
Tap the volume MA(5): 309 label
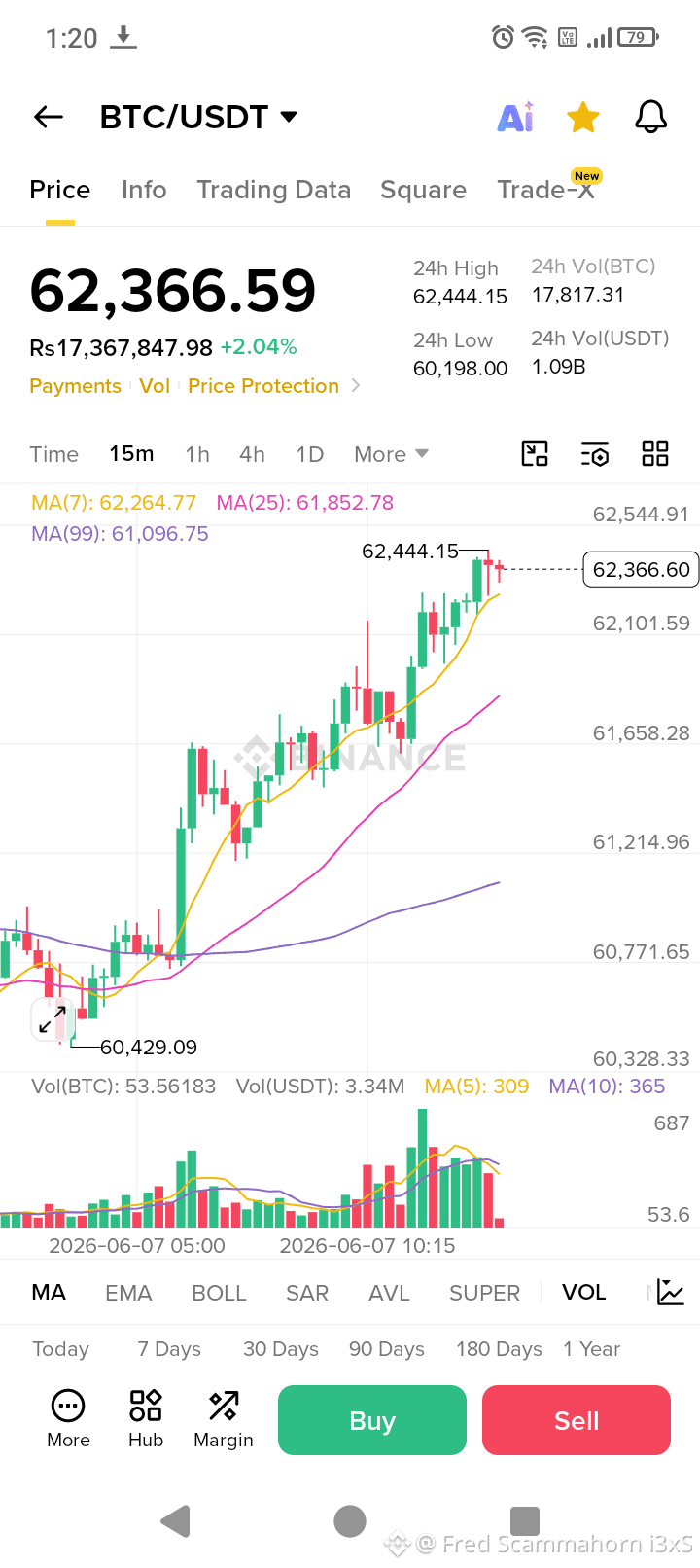(476, 1087)
